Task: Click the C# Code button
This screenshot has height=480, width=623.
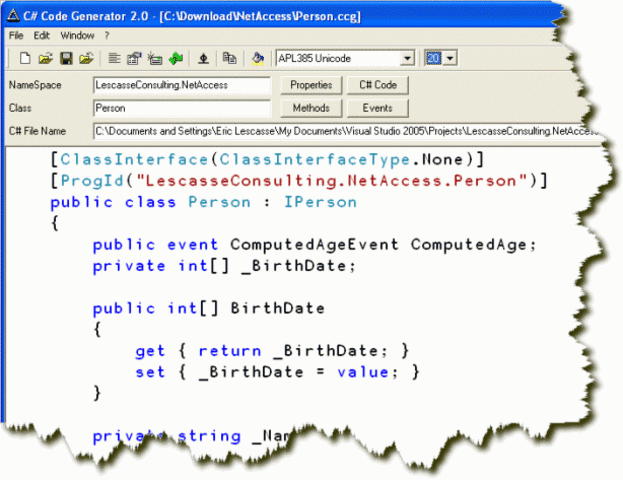Action: (377, 85)
